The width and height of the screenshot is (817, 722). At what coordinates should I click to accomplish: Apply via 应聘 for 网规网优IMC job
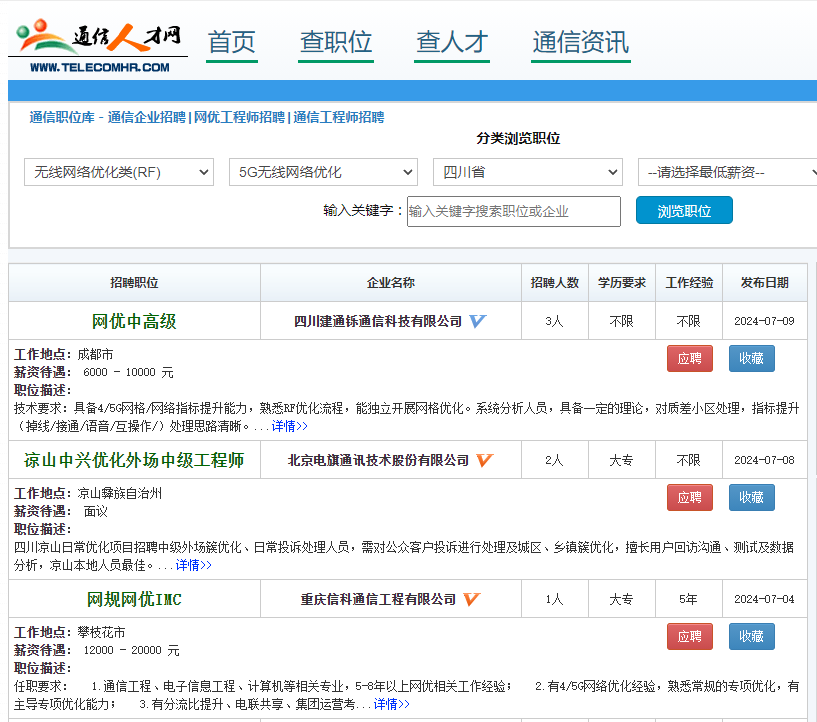689,637
